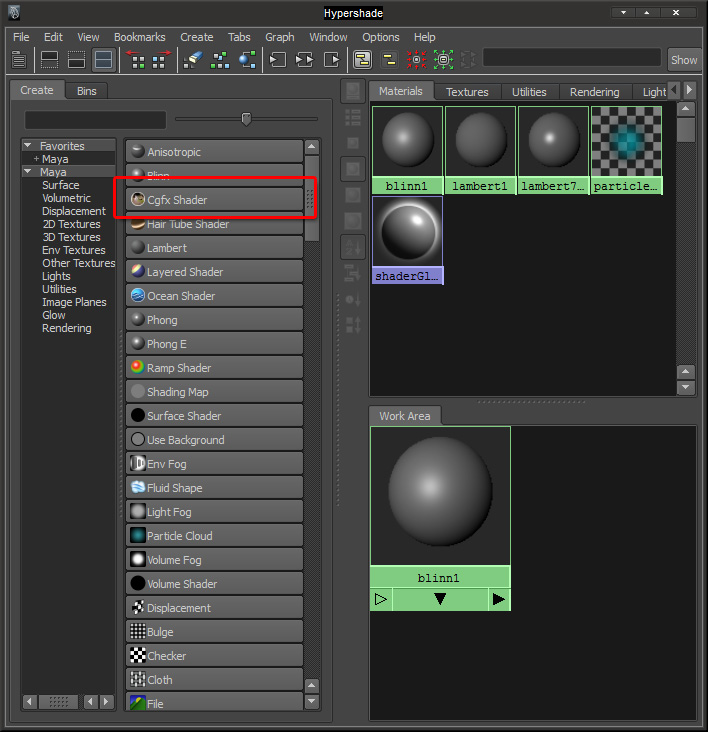708x732 pixels.
Task: Create a Particle Cloud node
Action: (214, 536)
